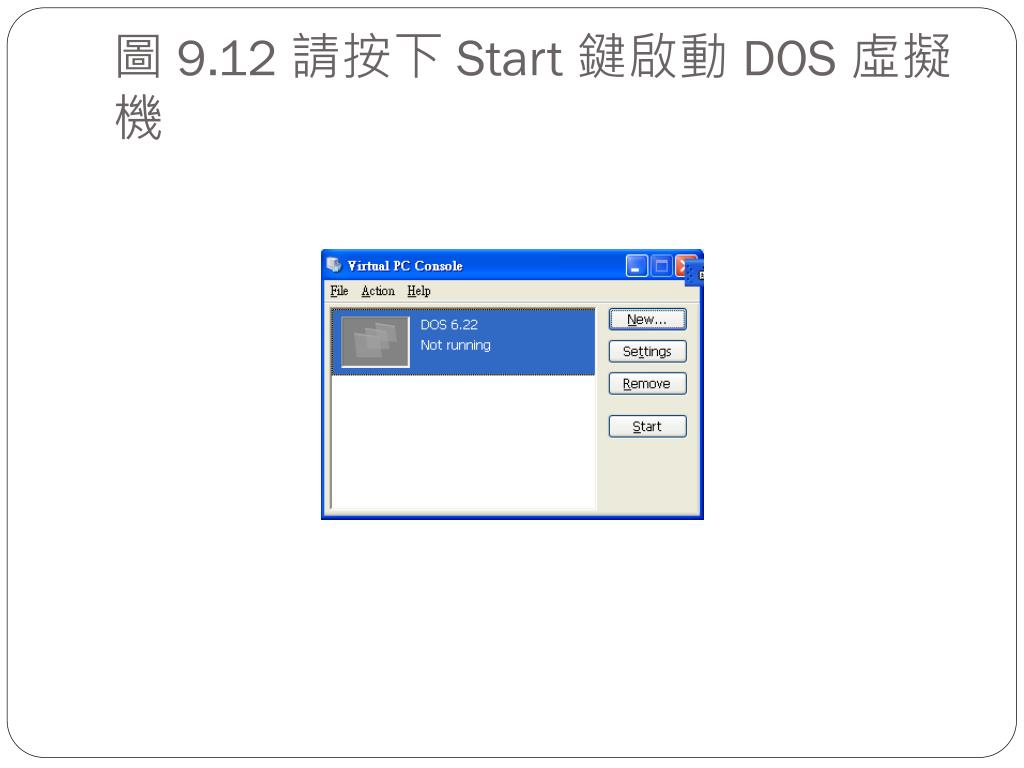Select the DOS 6.22 virtual machine thumbnail
The image size is (1024, 768).
coord(376,342)
